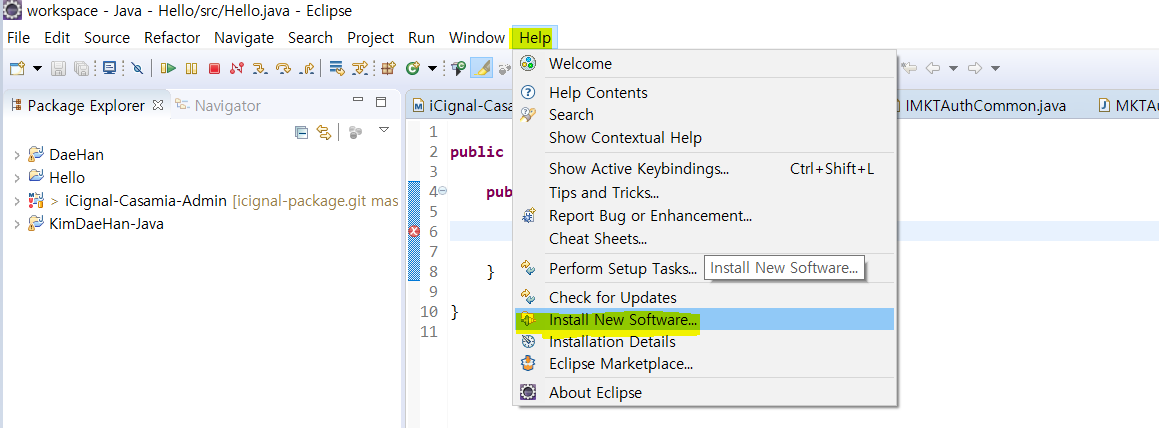
Task: Click the Step Into debug icon
Action: coord(259,68)
